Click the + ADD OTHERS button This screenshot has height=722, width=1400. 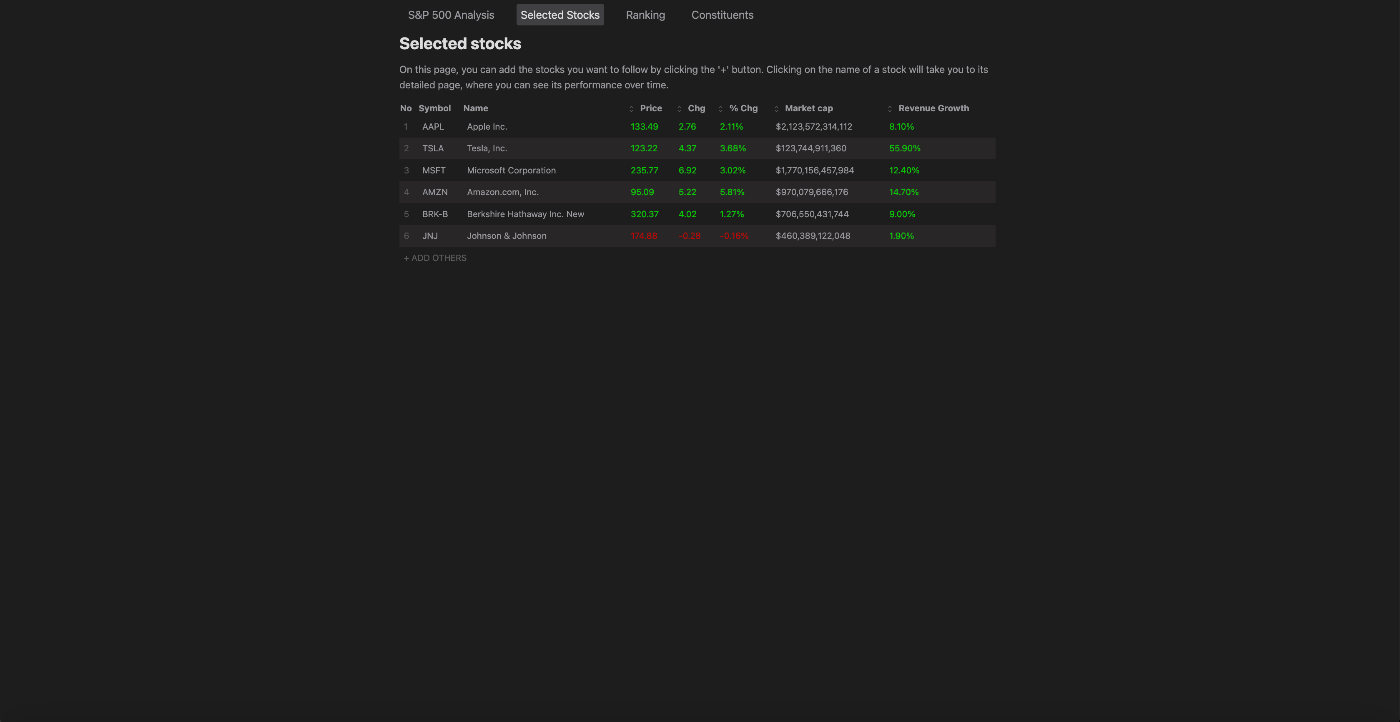tap(435, 258)
